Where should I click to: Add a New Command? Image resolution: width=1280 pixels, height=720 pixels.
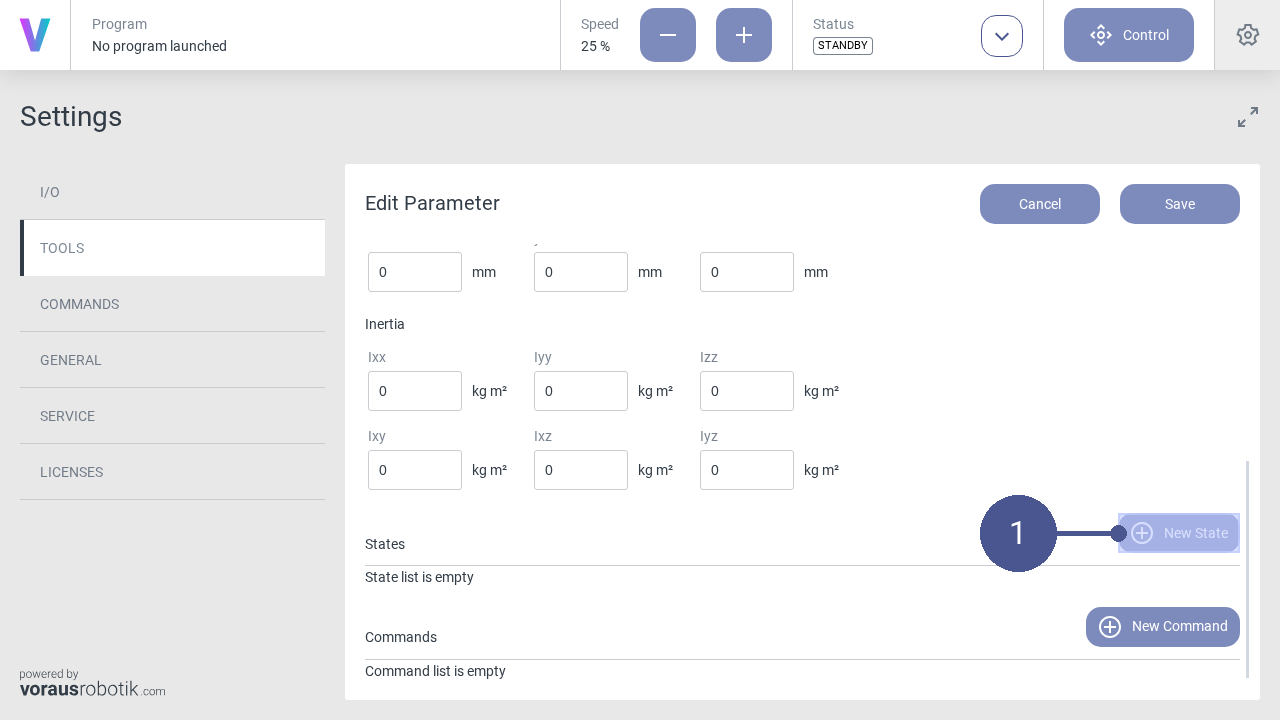coord(1163,627)
